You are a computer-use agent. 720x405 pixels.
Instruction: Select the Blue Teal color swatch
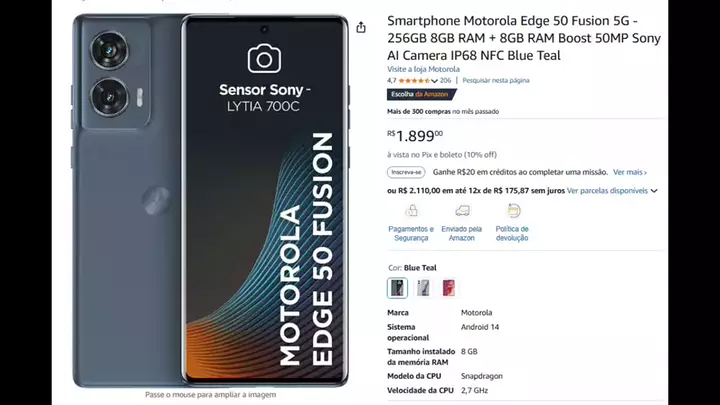click(x=398, y=288)
